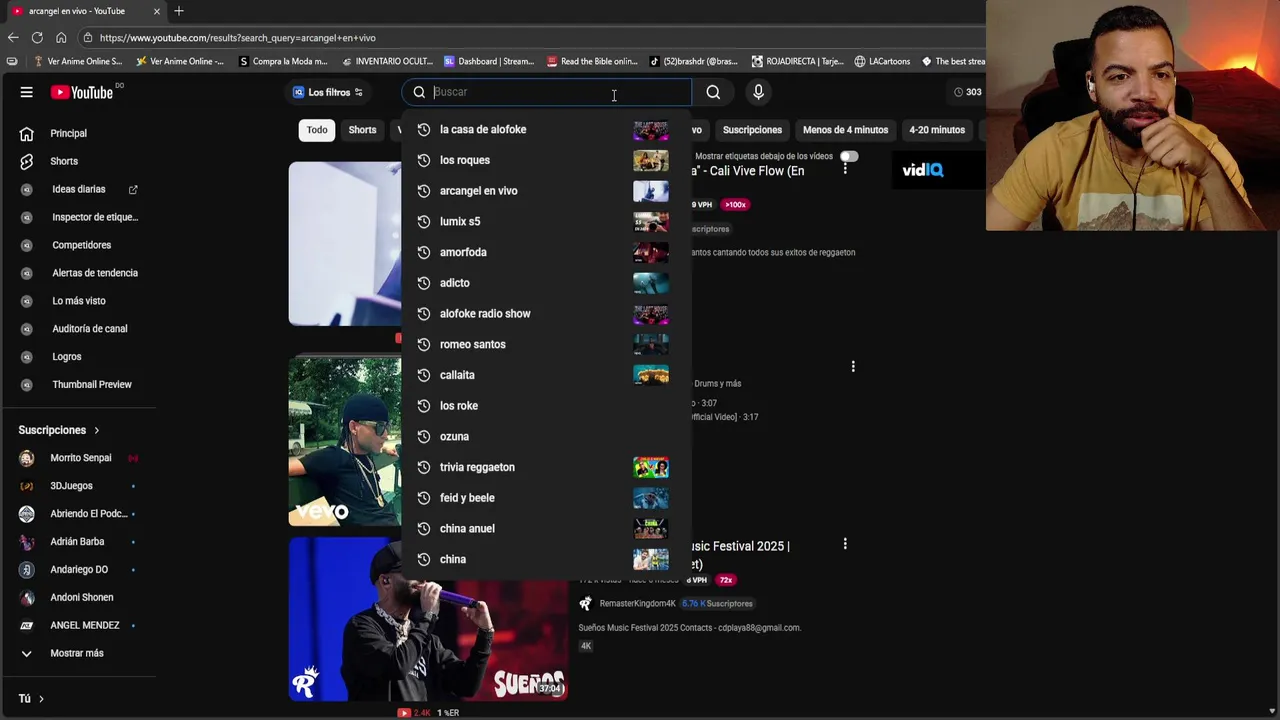Image resolution: width=1280 pixels, height=720 pixels.
Task: Choose suggestion adicto
Action: [546, 283]
